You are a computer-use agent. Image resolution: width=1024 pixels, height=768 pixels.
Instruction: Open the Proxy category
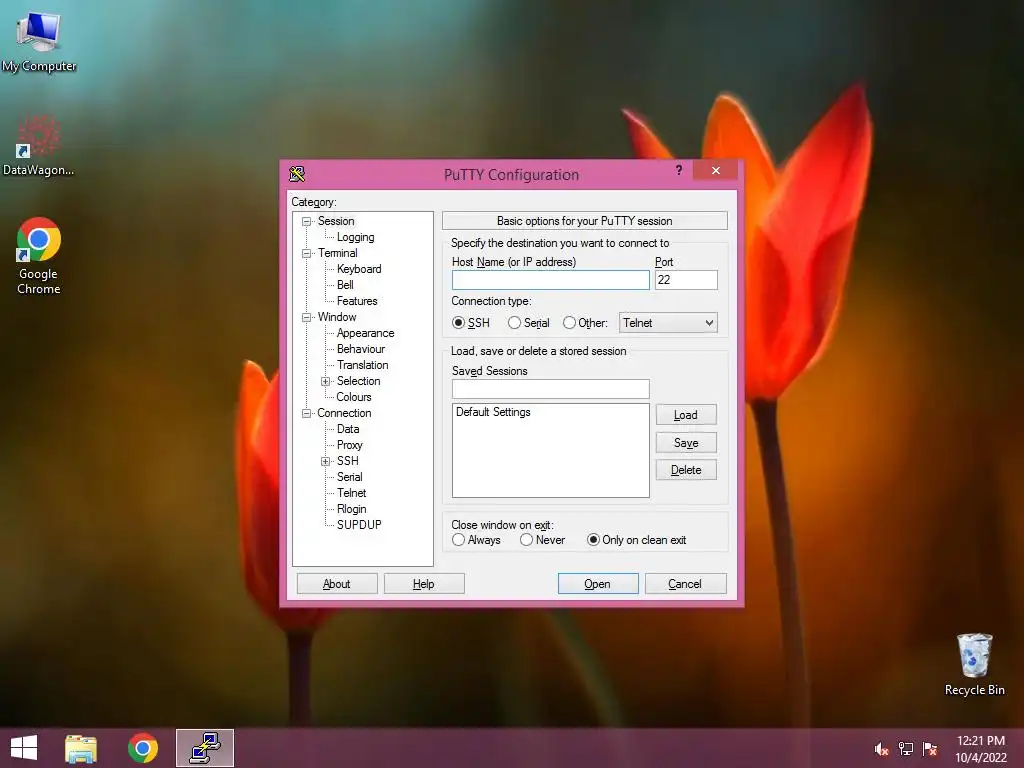click(x=349, y=445)
